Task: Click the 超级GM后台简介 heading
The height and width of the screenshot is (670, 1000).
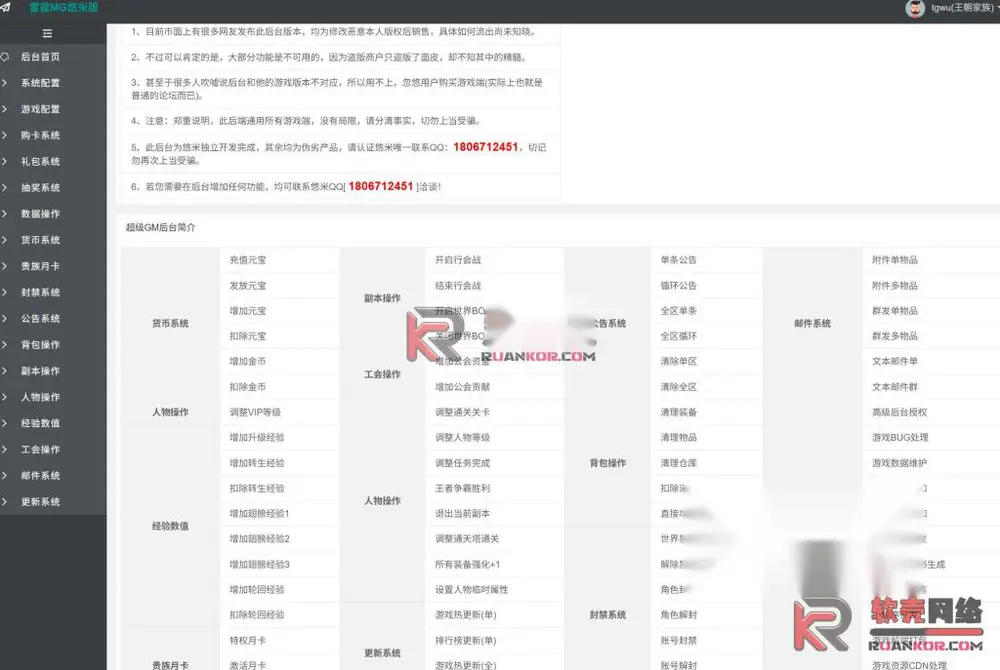Action: pyautogui.click(x=161, y=227)
